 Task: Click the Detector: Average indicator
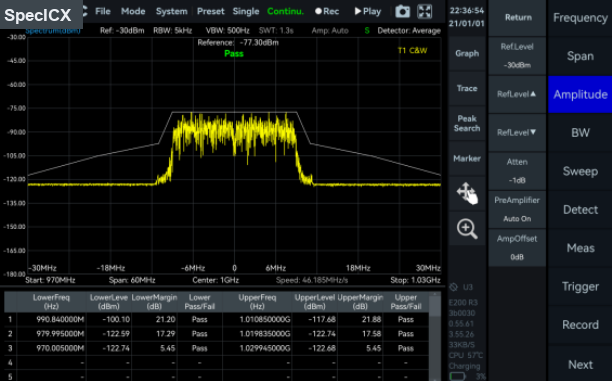click(x=409, y=30)
